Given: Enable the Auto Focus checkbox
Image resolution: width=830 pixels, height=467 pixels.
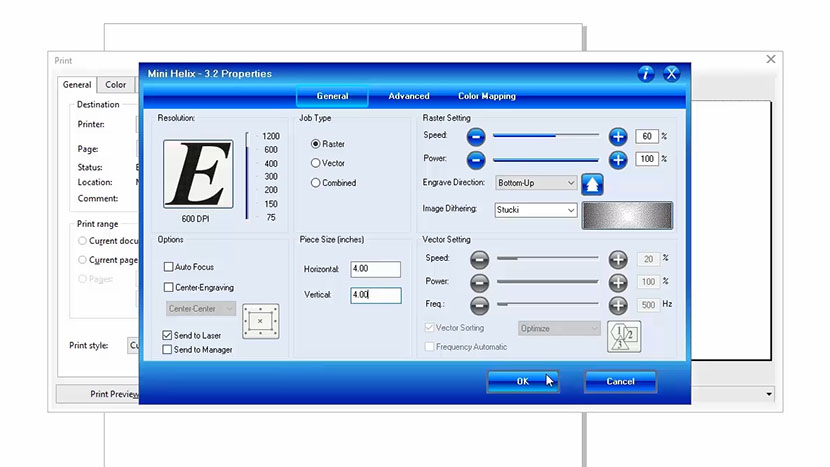Looking at the screenshot, I should pos(168,267).
